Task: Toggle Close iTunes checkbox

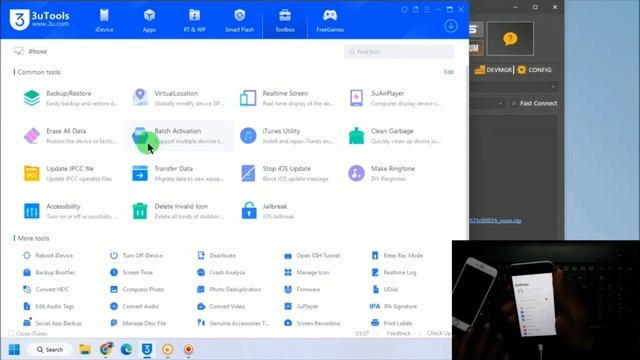Action: click(x=11, y=333)
